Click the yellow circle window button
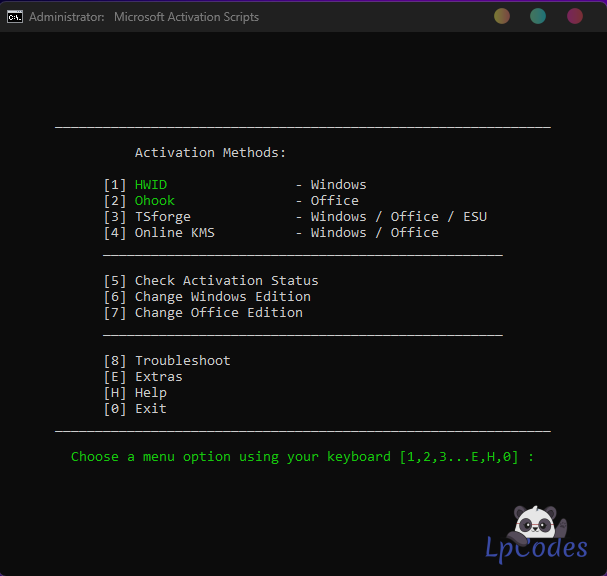 click(x=502, y=16)
